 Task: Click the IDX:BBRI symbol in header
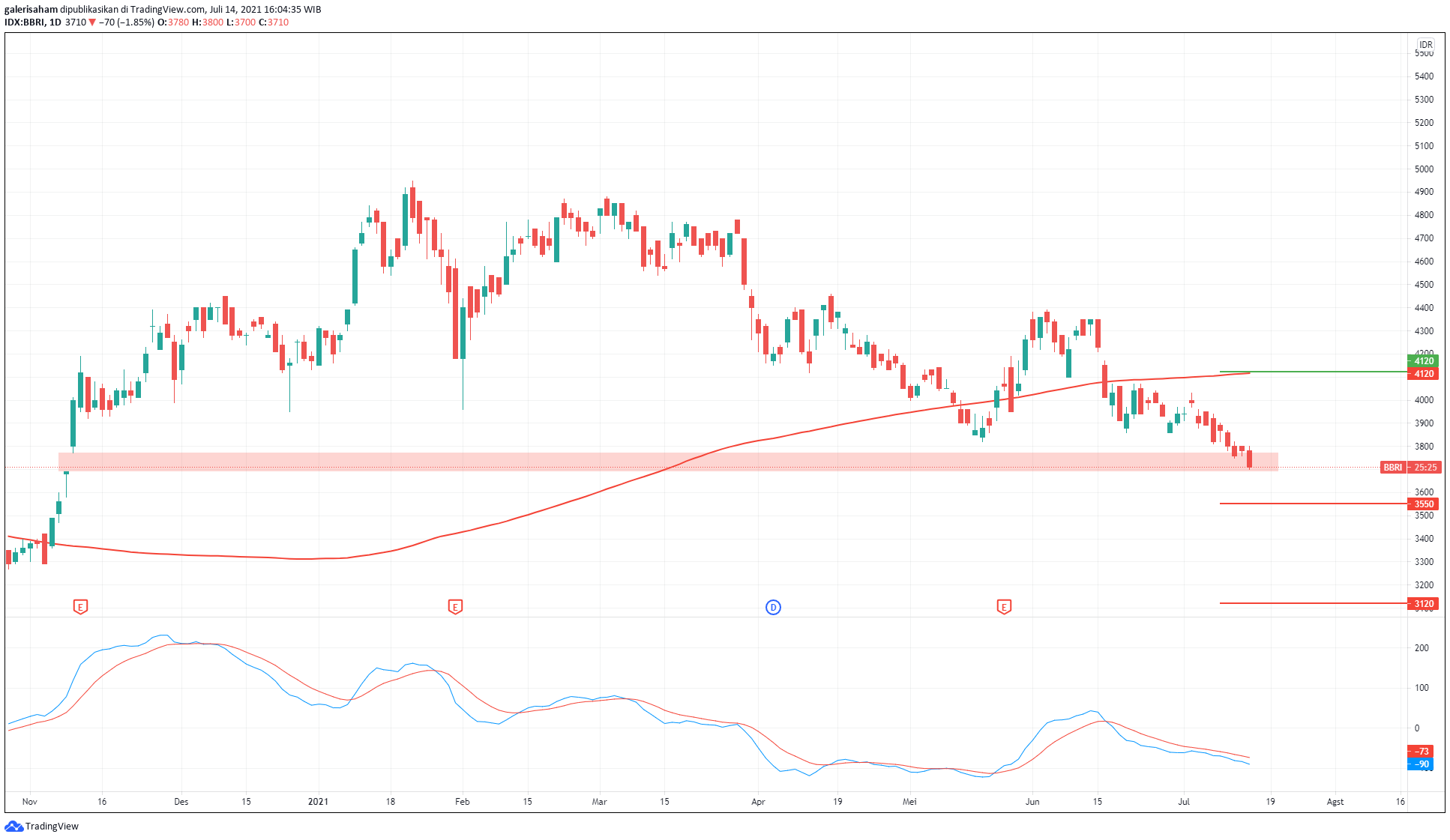[24, 22]
